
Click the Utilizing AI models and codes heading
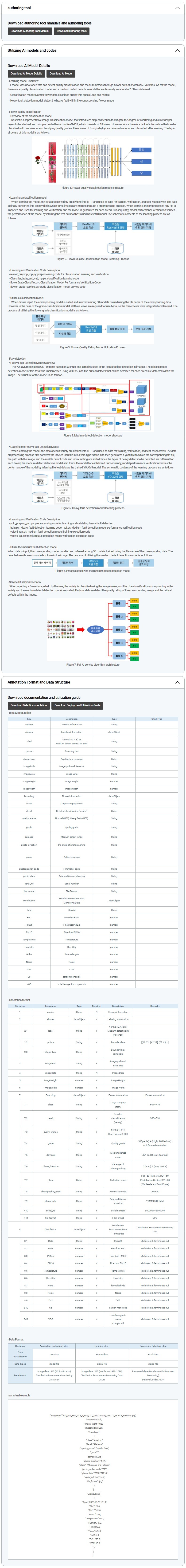pos(32,51)
